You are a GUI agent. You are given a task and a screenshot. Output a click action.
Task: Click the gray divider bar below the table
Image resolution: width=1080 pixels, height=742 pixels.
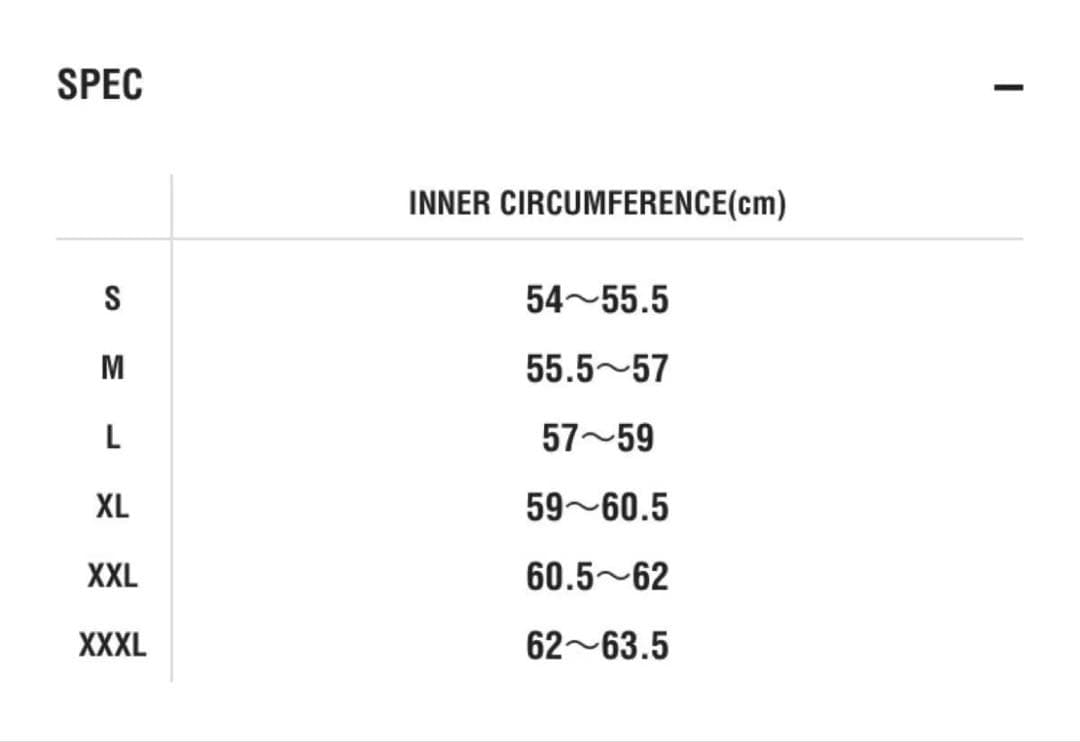coord(540,740)
